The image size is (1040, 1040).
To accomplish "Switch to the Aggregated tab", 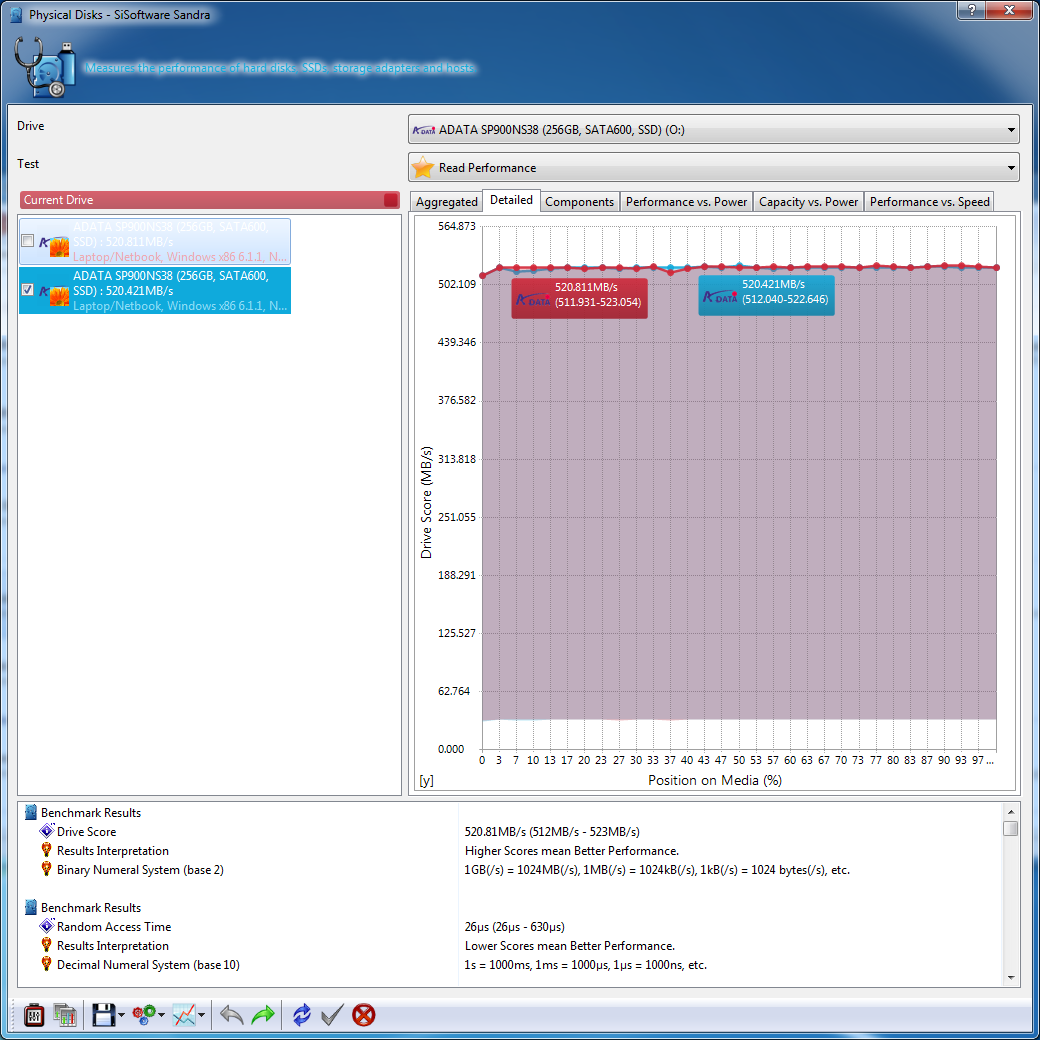I will [447, 202].
